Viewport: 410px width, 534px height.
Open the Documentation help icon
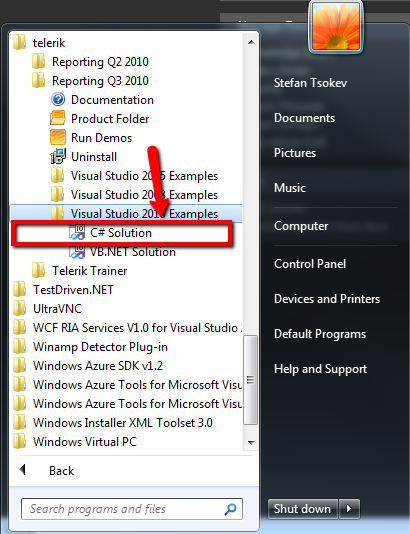coord(58,99)
